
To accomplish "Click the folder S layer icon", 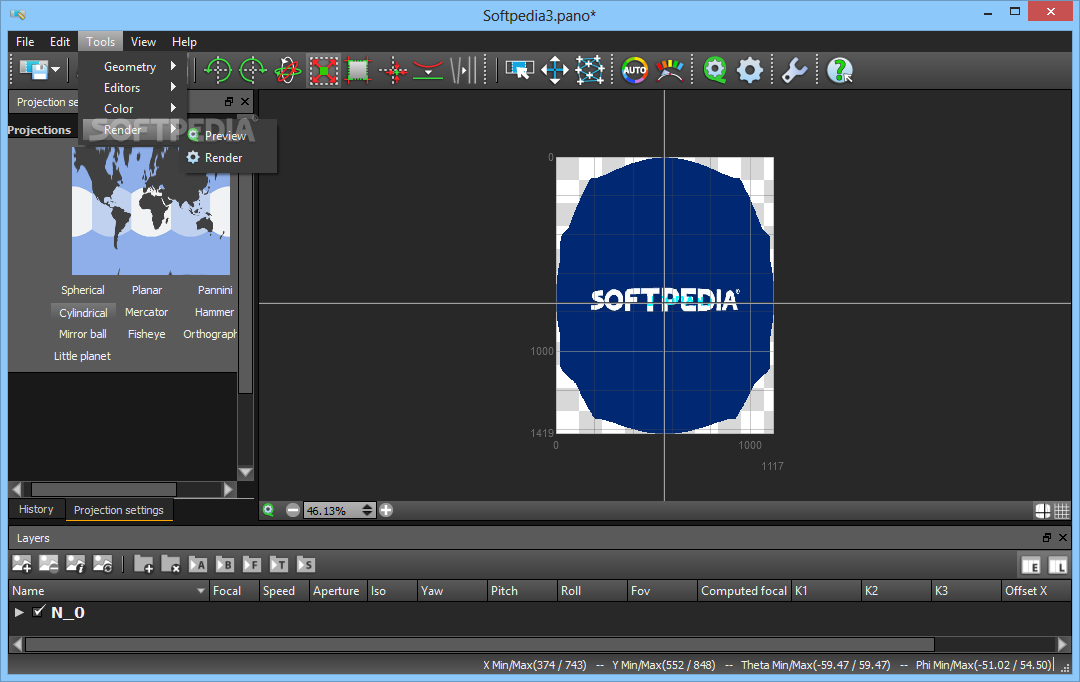I will pyautogui.click(x=305, y=564).
